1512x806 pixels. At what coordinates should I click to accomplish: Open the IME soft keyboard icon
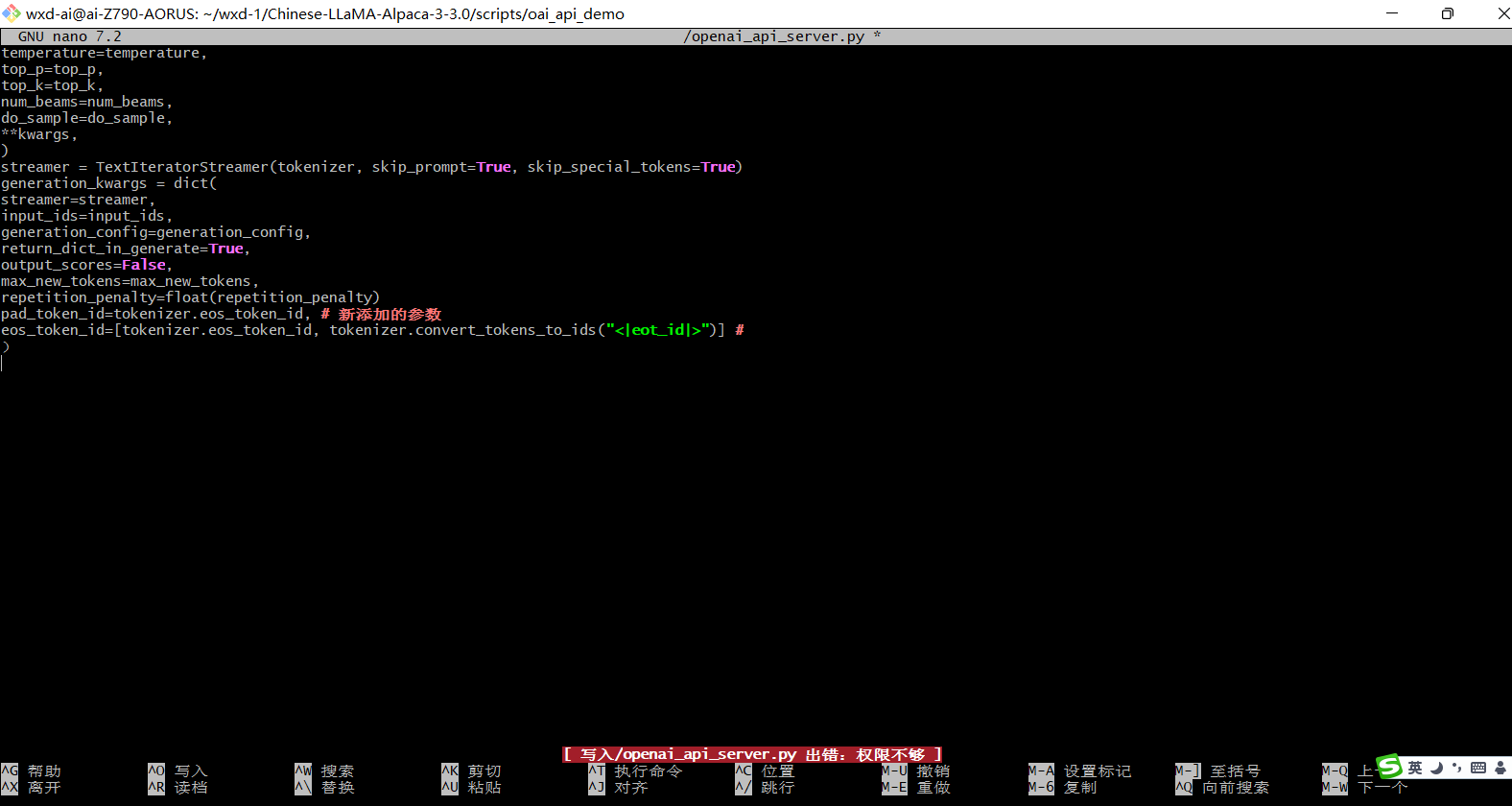[x=1478, y=768]
